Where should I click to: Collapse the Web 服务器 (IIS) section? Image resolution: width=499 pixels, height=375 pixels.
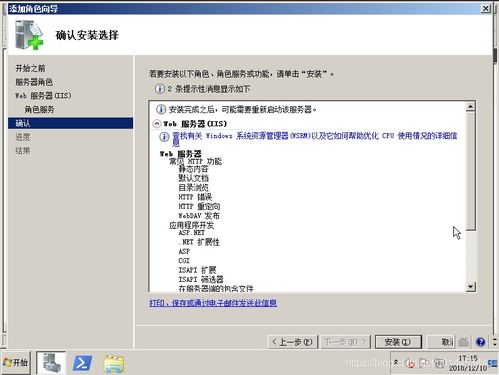(x=157, y=124)
